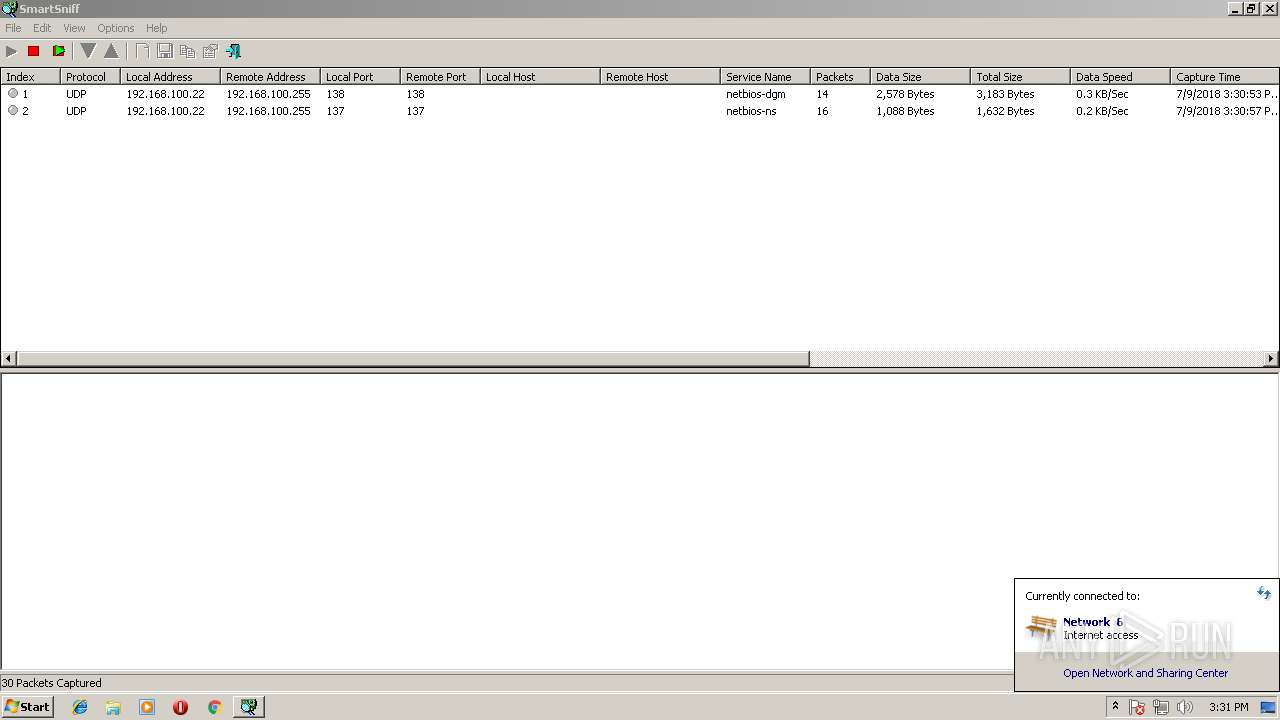Click the 30 Packets Captured status text
This screenshot has height=720, width=1280.
point(52,683)
